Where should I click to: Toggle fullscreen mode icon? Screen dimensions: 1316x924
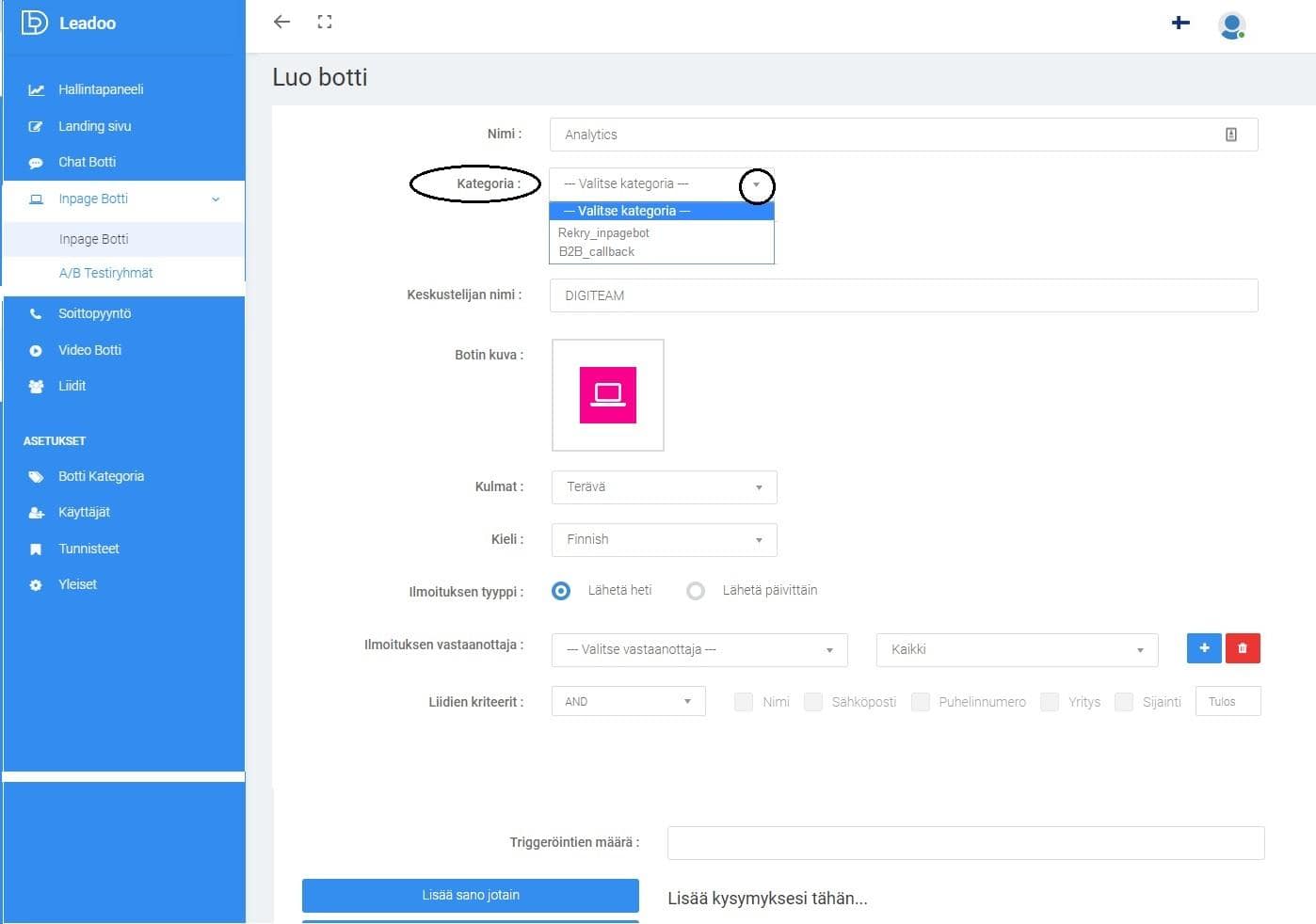[325, 22]
